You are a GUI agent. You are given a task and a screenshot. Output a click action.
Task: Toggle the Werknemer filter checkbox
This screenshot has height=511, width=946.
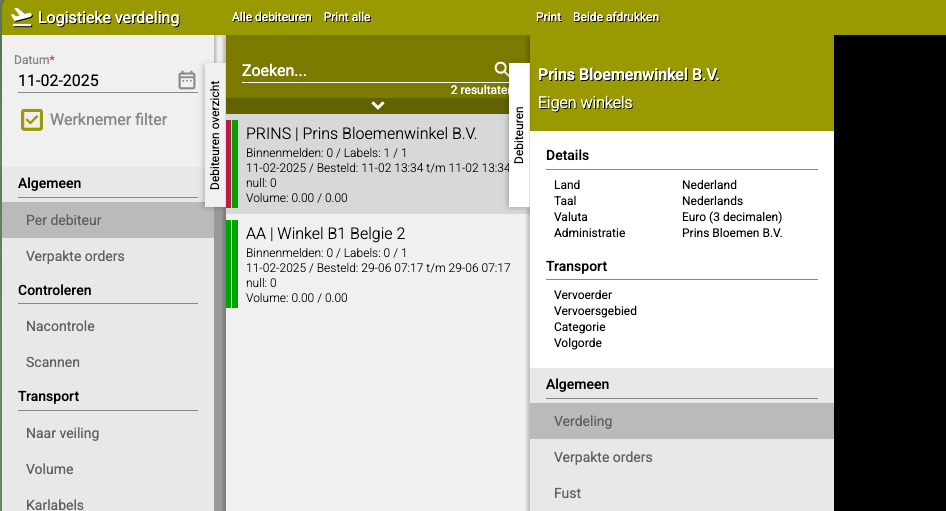coord(32,119)
